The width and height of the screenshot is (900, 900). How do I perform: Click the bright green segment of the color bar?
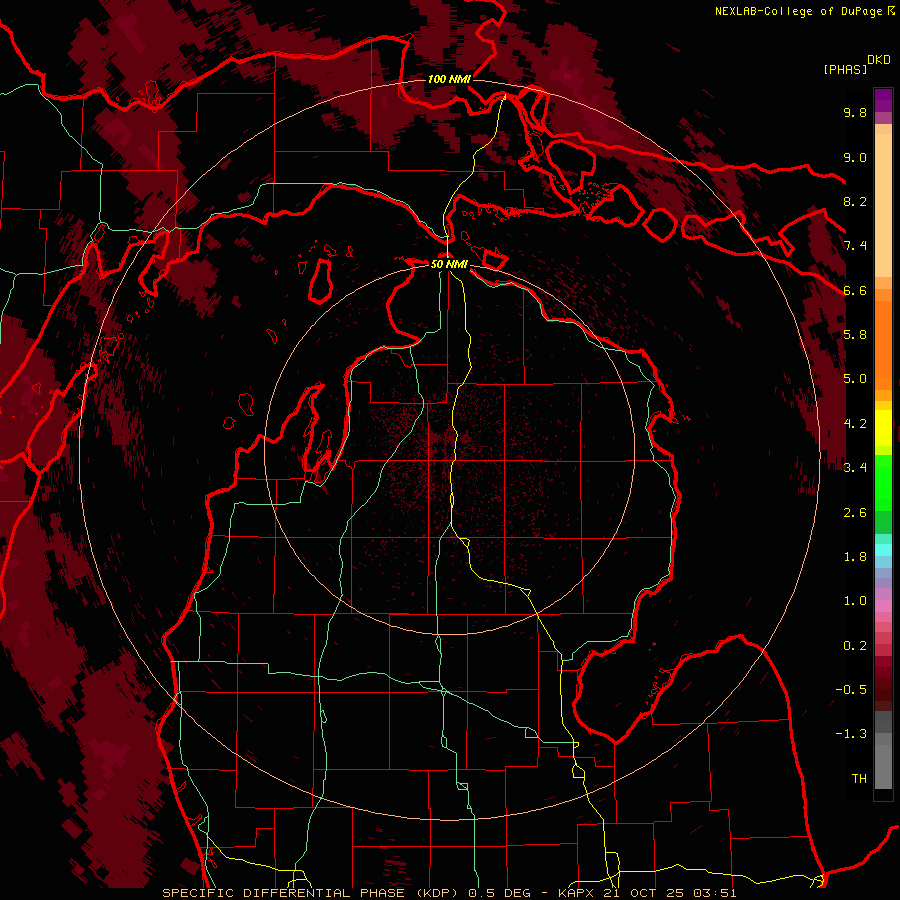[x=883, y=483]
